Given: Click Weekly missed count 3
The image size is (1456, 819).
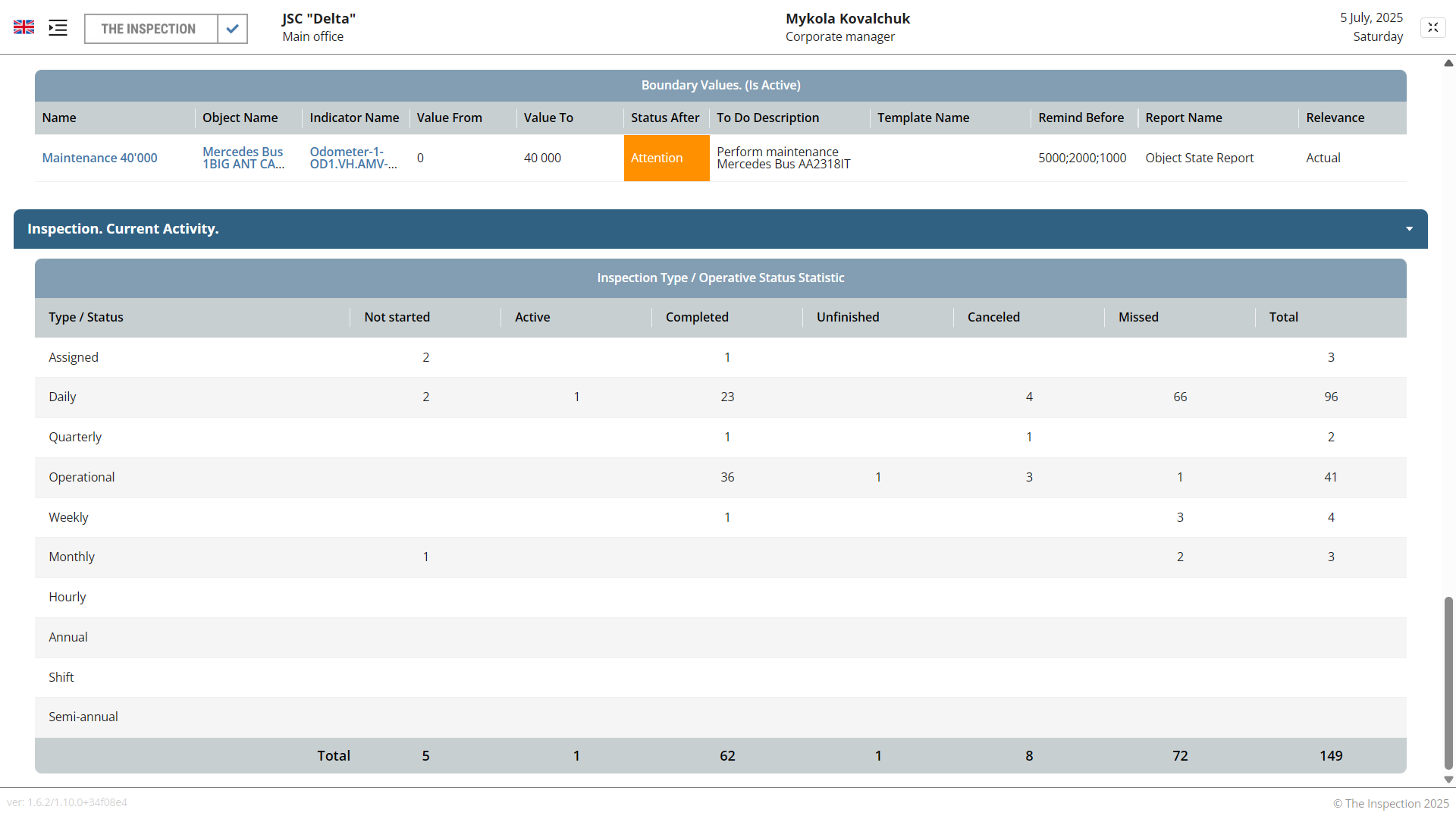Looking at the screenshot, I should point(1179,516).
